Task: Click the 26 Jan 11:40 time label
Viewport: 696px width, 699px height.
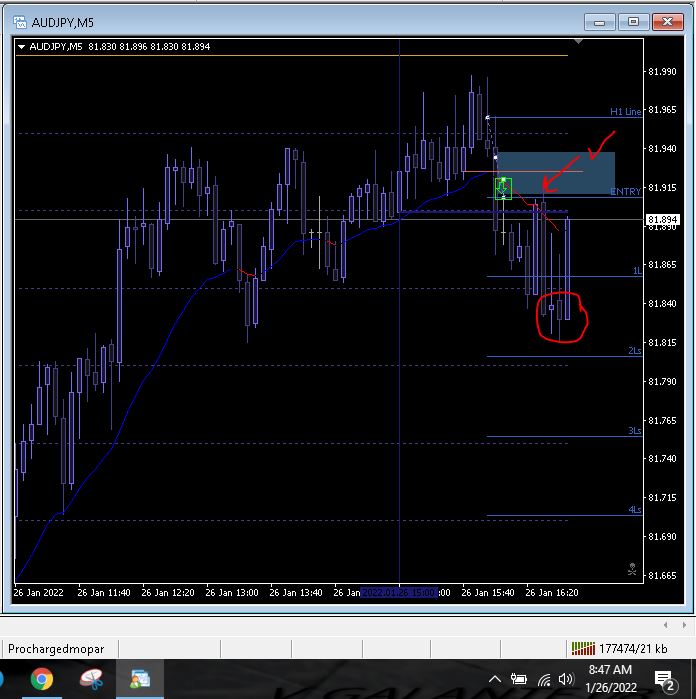Action: tap(104, 592)
